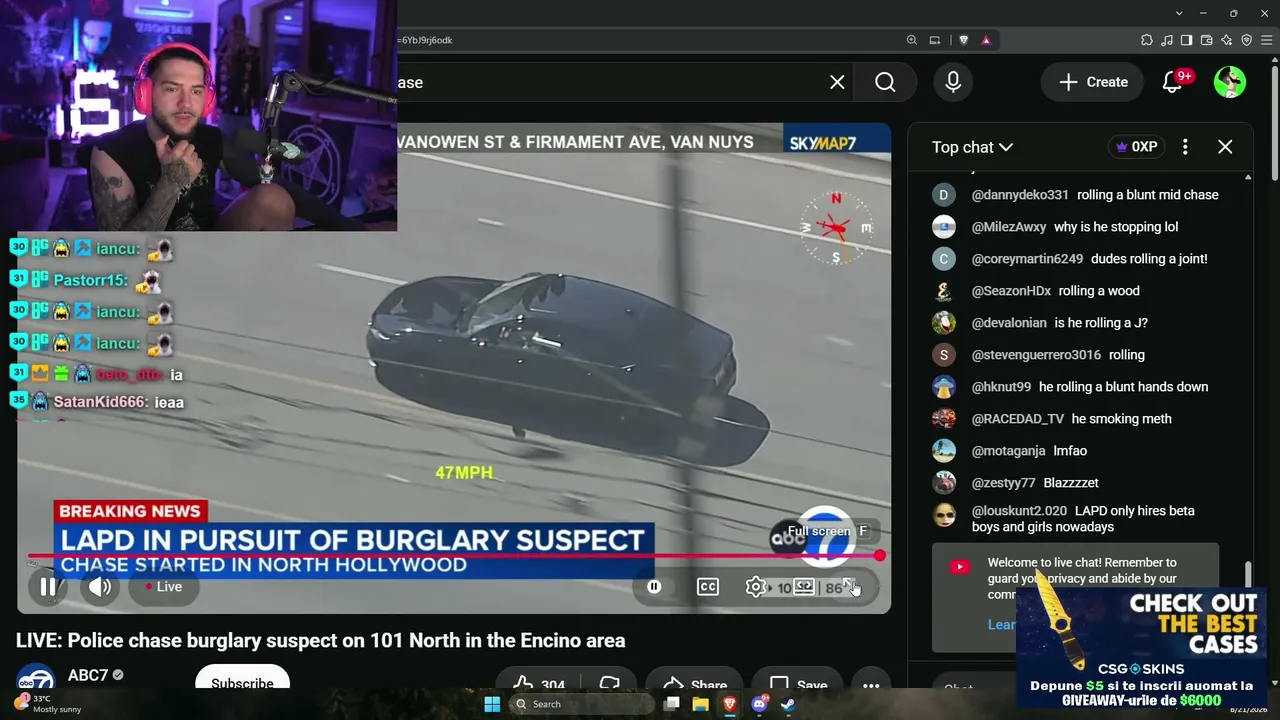Click username @dannydeko331 in chat
The width and height of the screenshot is (1280, 720).
[x=1020, y=195]
